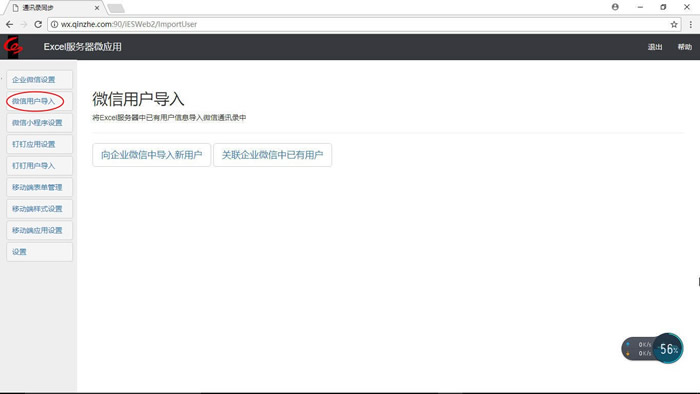Close the 通讯录同步 browser tab
Image resolution: width=700 pixels, height=394 pixels.
point(96,8)
